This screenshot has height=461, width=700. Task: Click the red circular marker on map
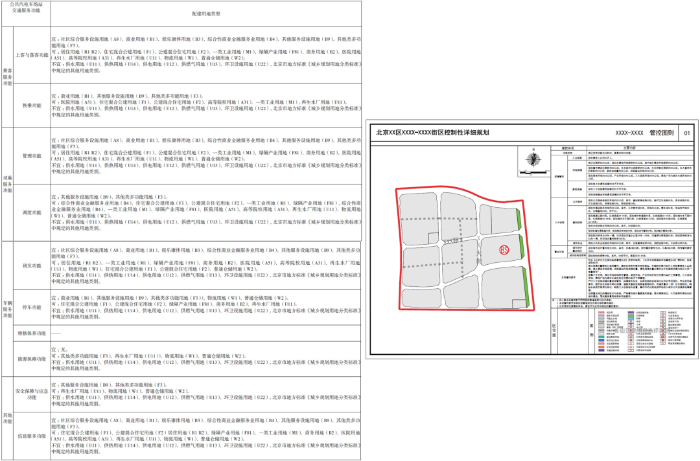tap(505, 250)
